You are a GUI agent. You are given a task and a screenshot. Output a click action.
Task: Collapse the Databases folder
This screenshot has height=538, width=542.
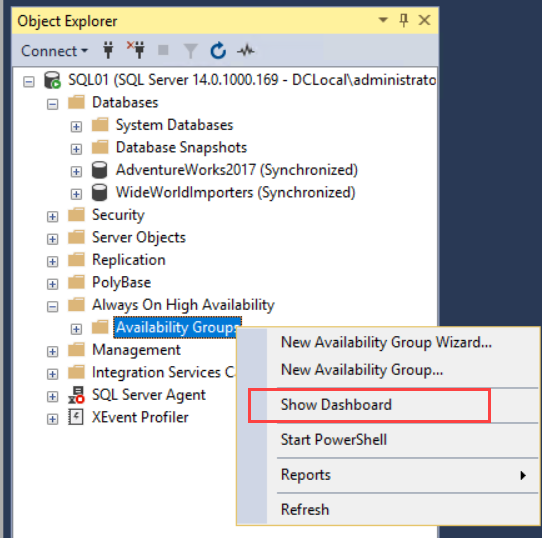53,104
